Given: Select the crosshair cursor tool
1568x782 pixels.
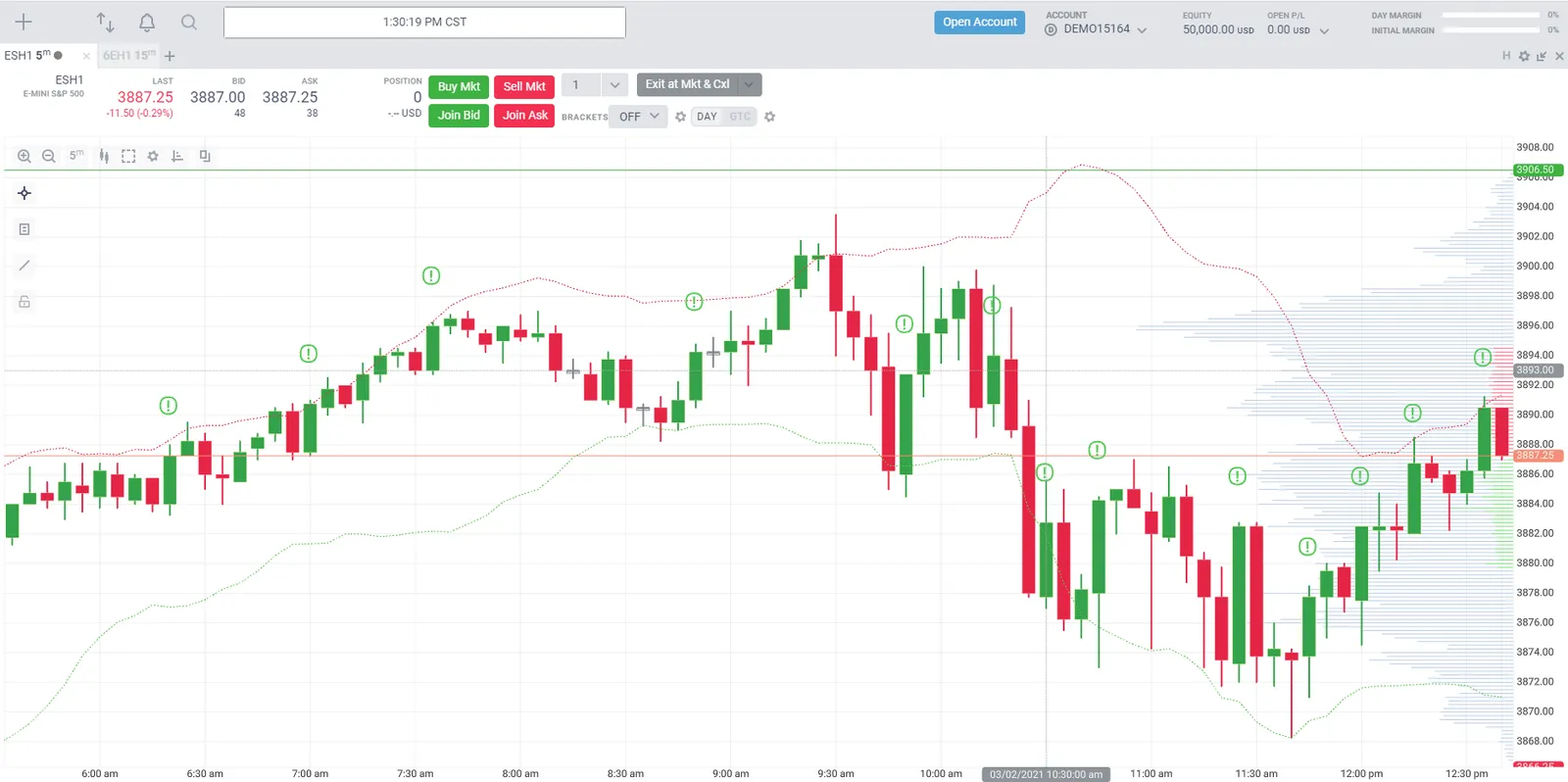Looking at the screenshot, I should coord(24,193).
